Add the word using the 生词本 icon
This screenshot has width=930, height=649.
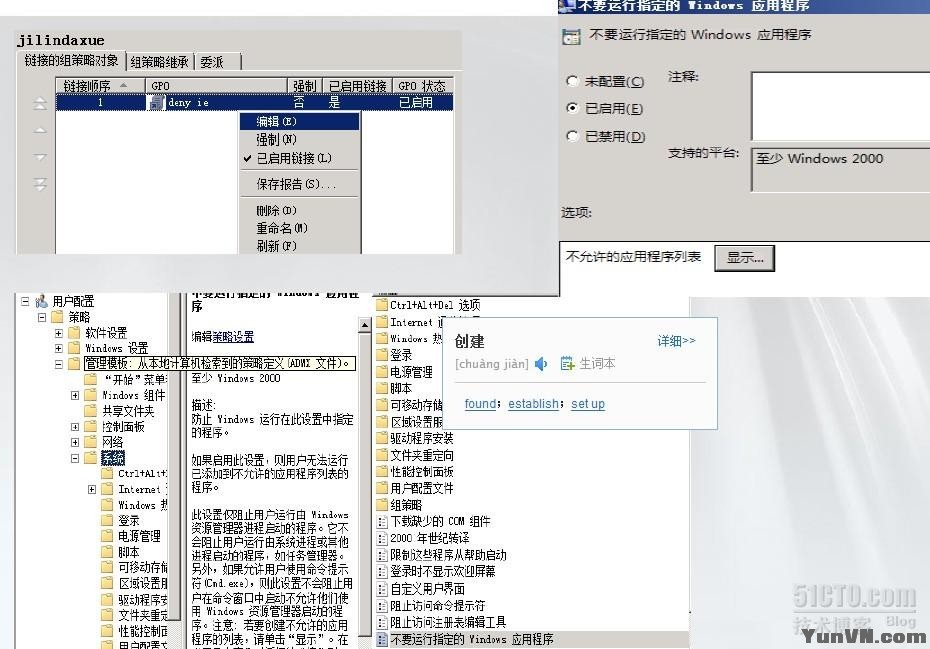click(567, 364)
